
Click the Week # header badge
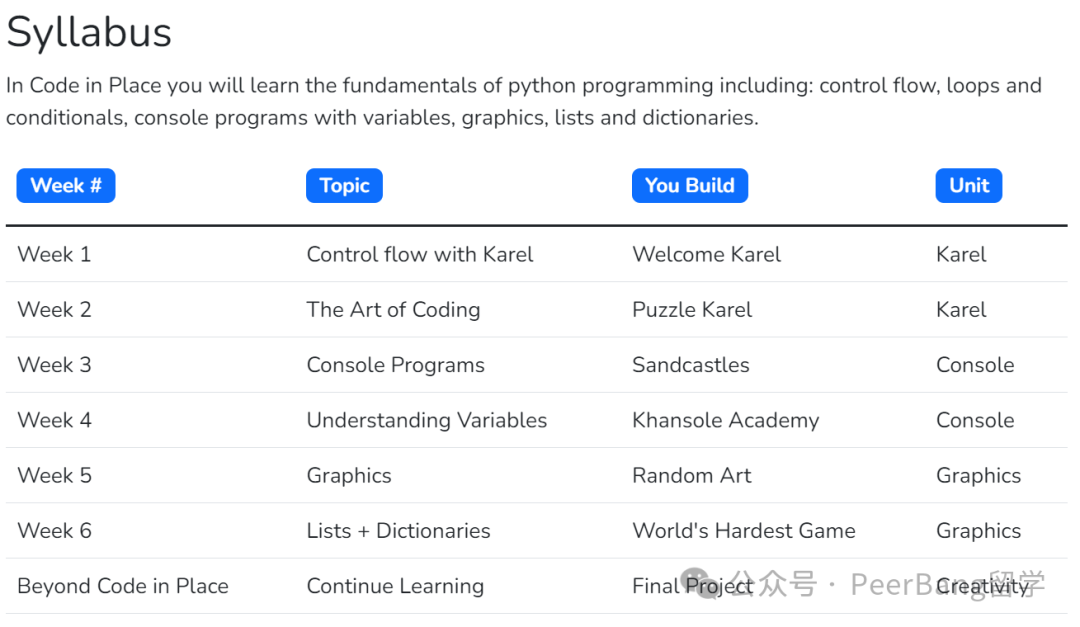click(x=66, y=185)
